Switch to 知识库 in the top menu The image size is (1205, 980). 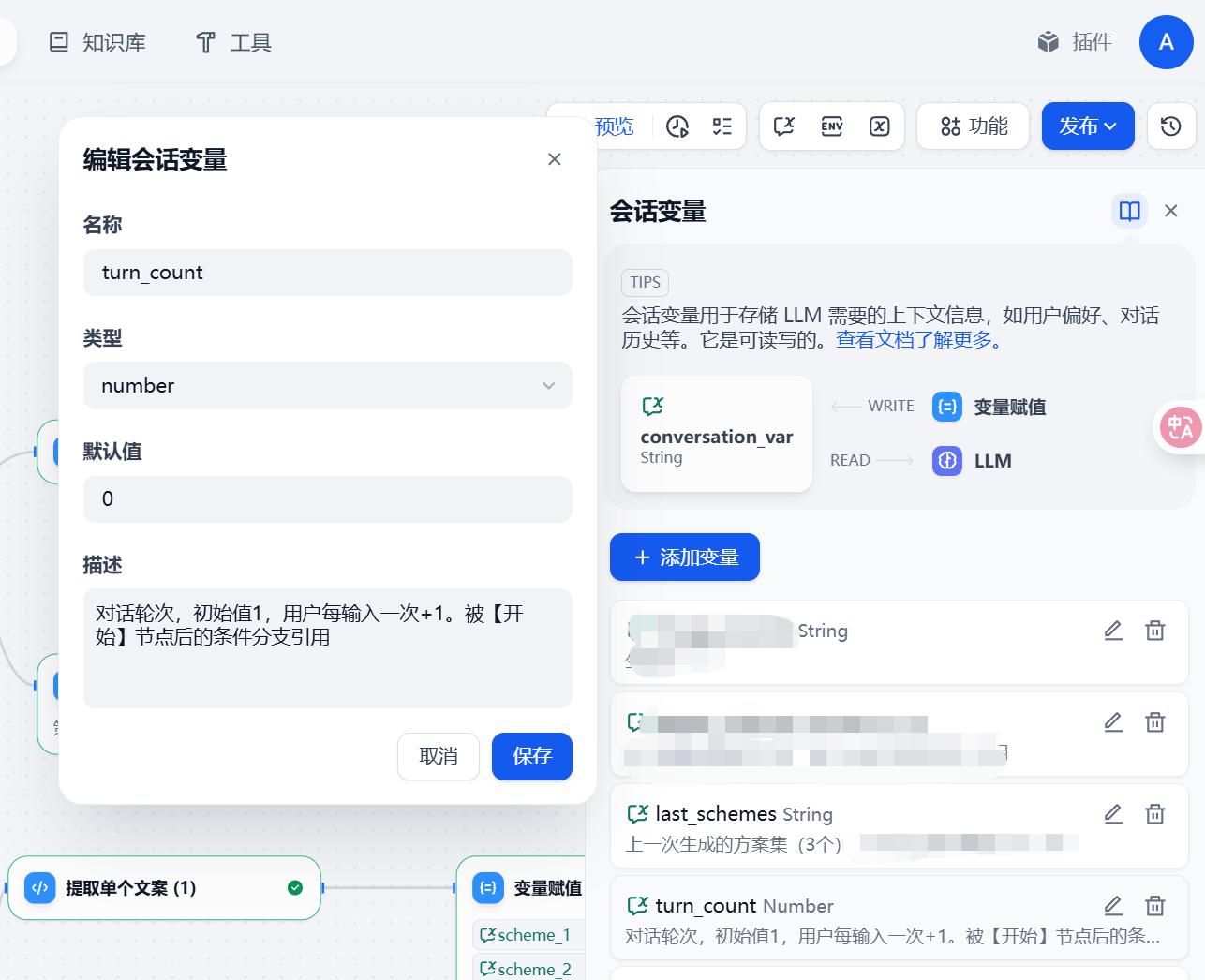coord(97,41)
